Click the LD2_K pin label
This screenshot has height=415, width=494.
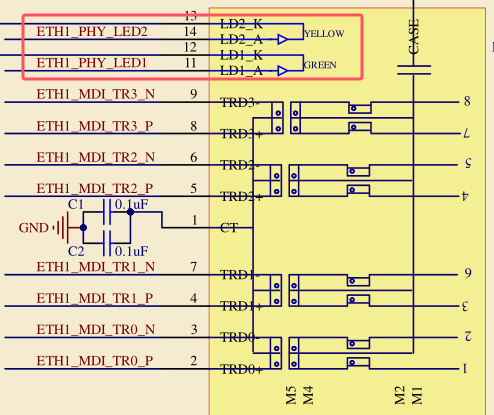tap(241, 24)
